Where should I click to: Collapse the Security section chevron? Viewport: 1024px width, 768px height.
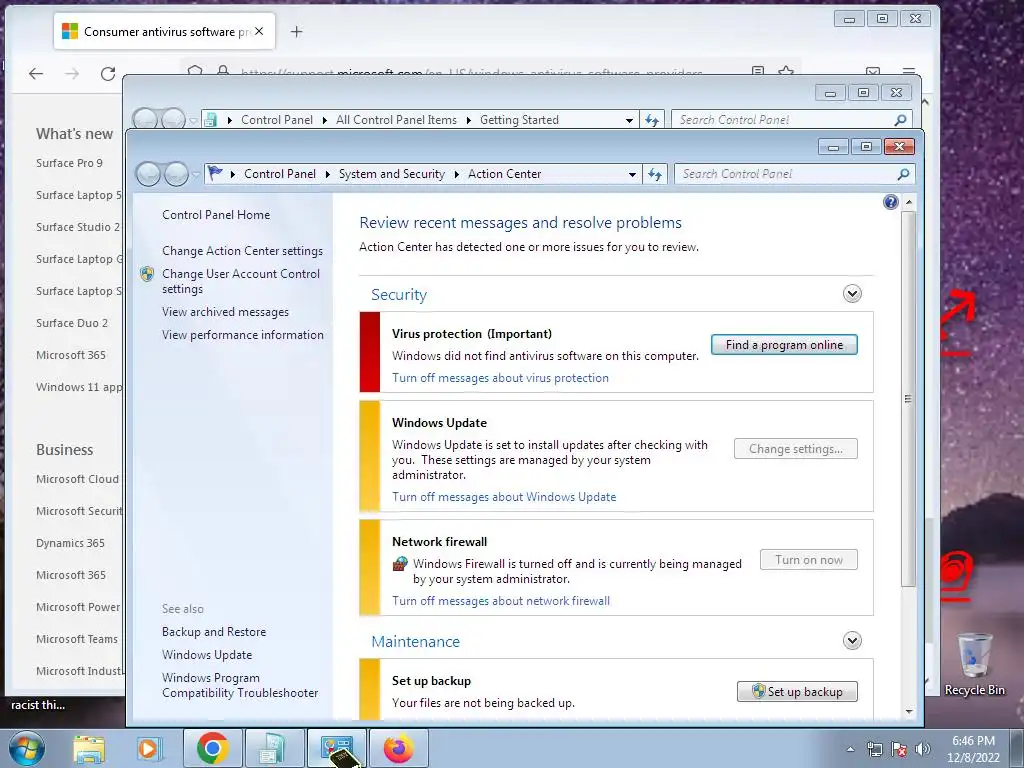coord(852,294)
